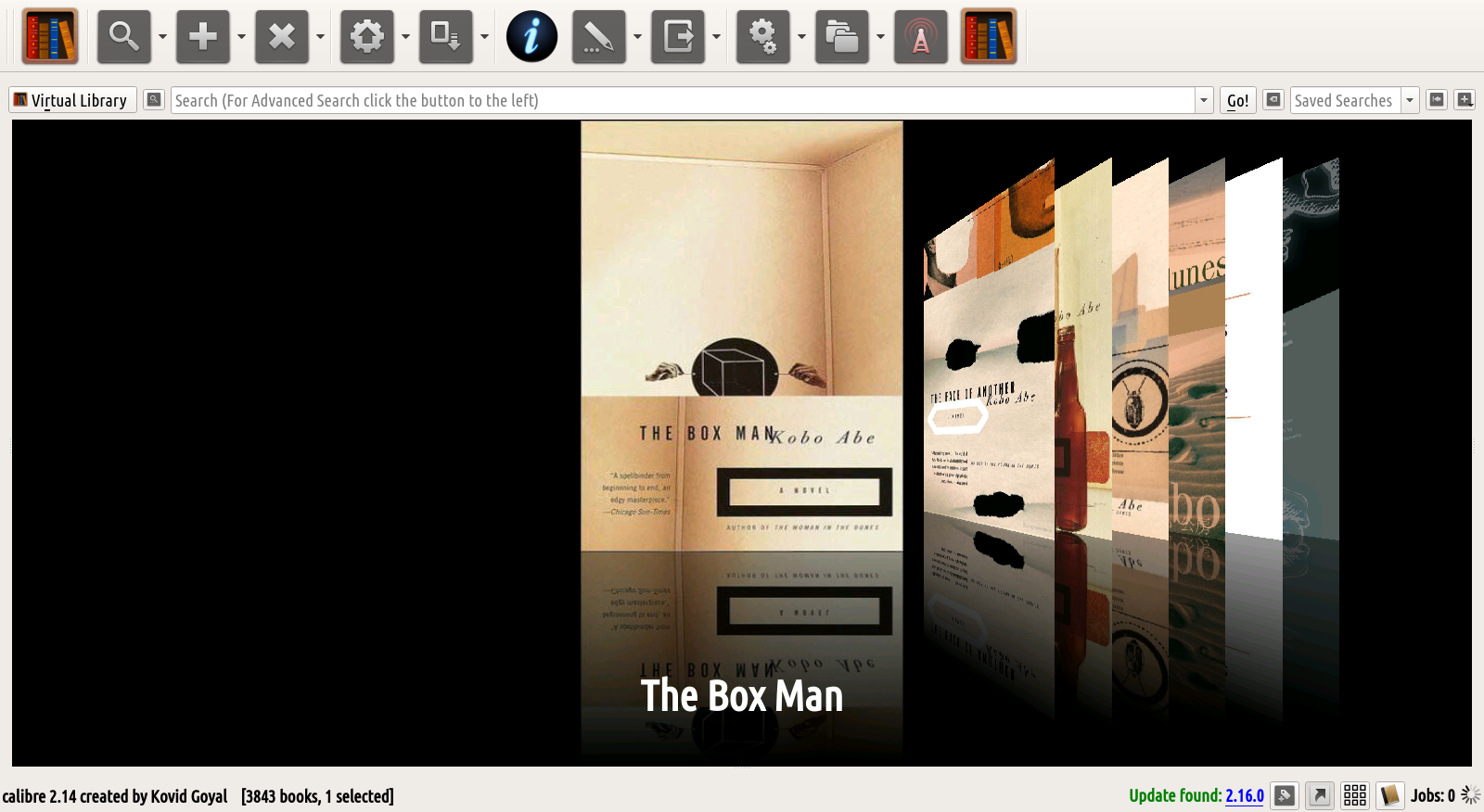Toggle the Tag Browser panel button

[1285, 795]
